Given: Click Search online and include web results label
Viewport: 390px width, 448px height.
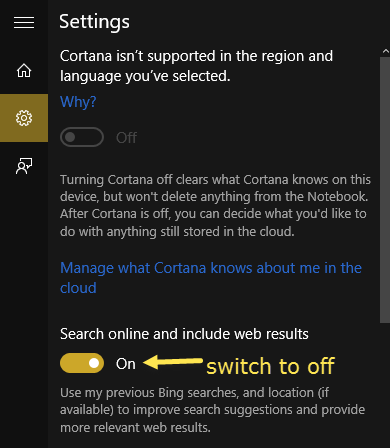Looking at the screenshot, I should tap(184, 334).
